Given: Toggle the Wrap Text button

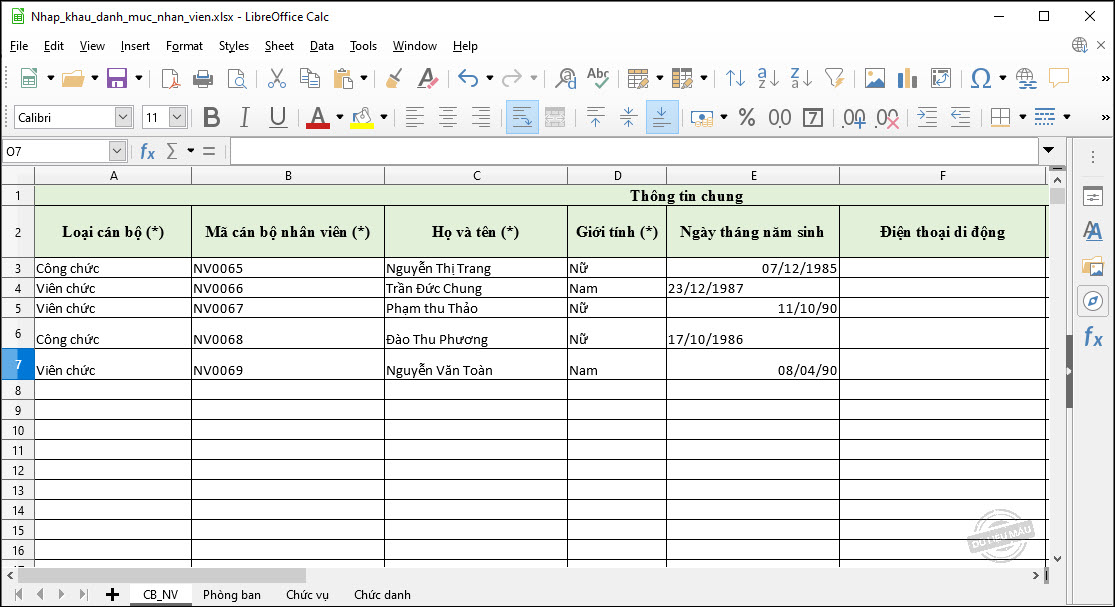Looking at the screenshot, I should (522, 117).
